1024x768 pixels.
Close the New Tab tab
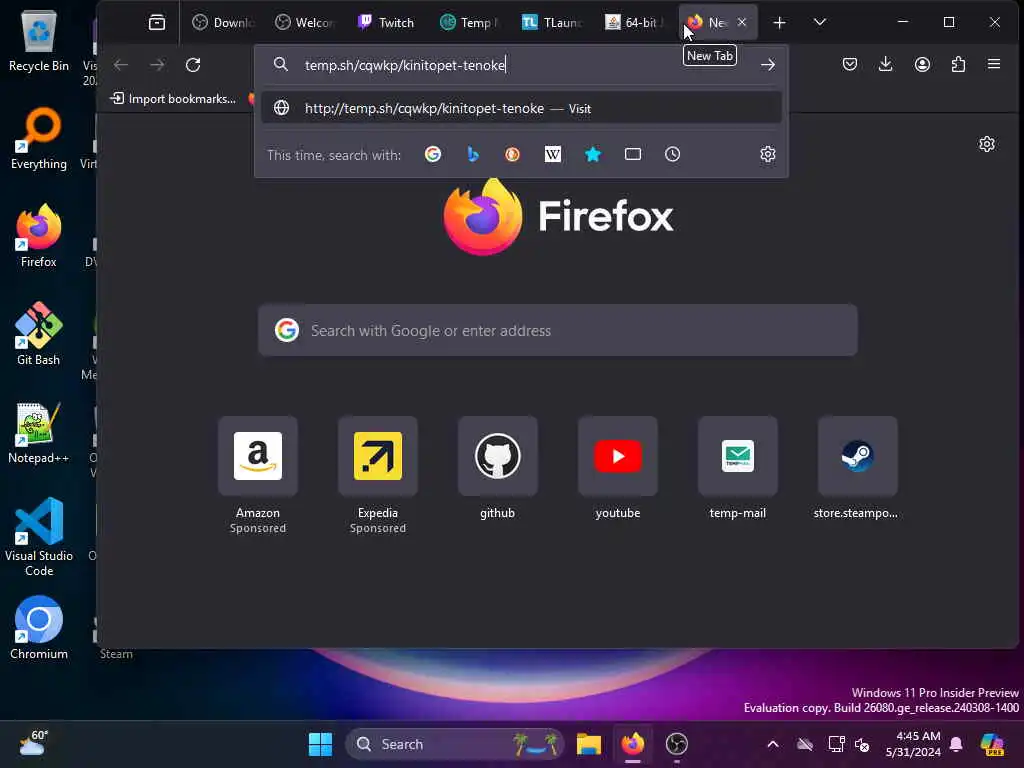point(742,22)
